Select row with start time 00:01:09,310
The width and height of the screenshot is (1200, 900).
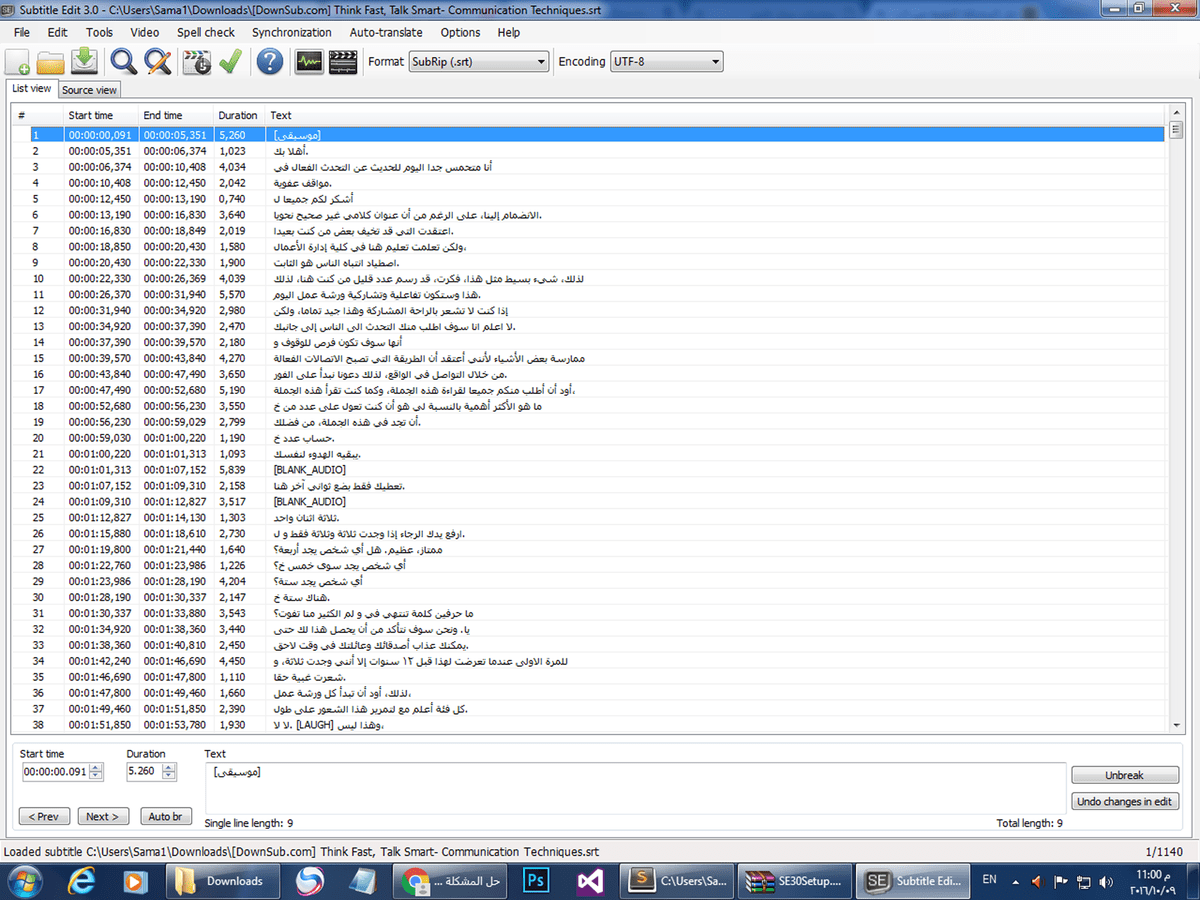point(590,501)
